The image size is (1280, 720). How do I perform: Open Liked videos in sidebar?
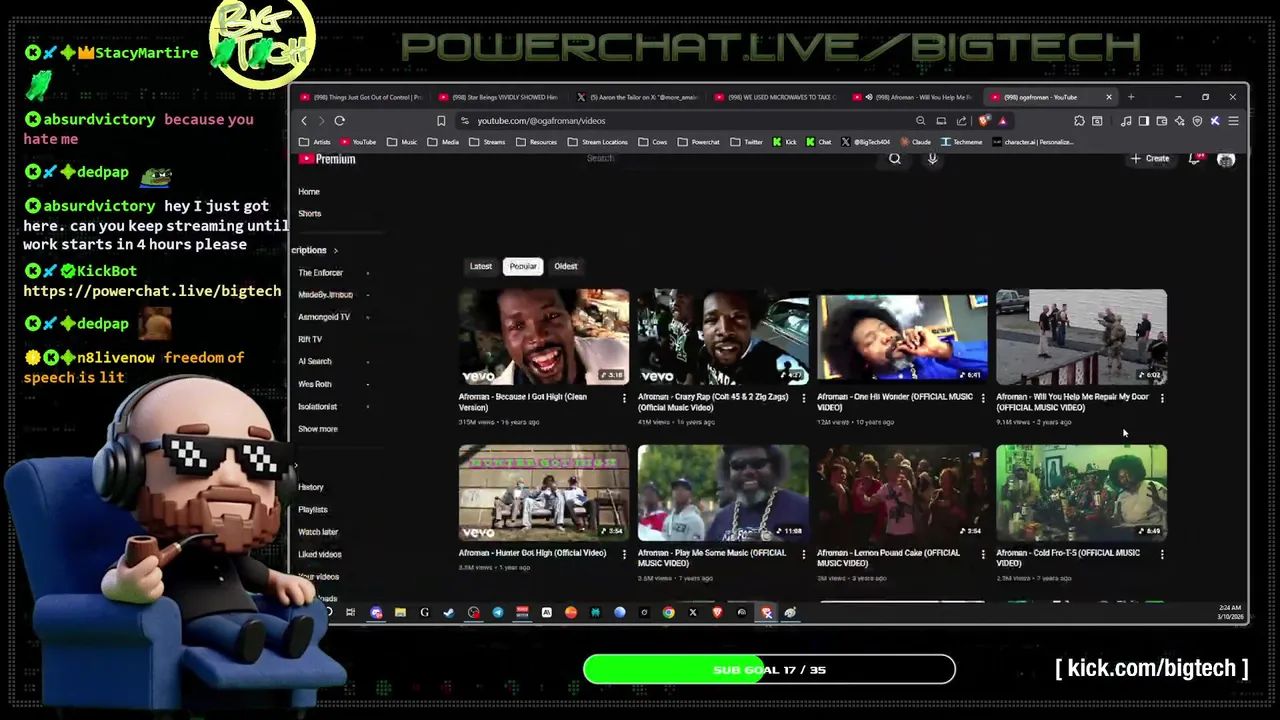(x=320, y=554)
